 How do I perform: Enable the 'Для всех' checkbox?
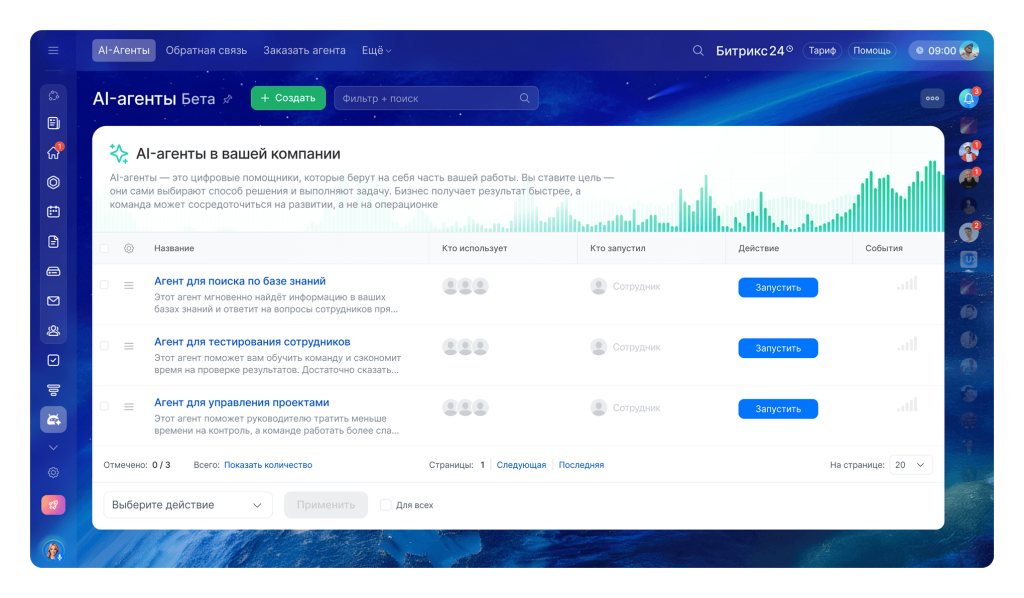point(386,505)
